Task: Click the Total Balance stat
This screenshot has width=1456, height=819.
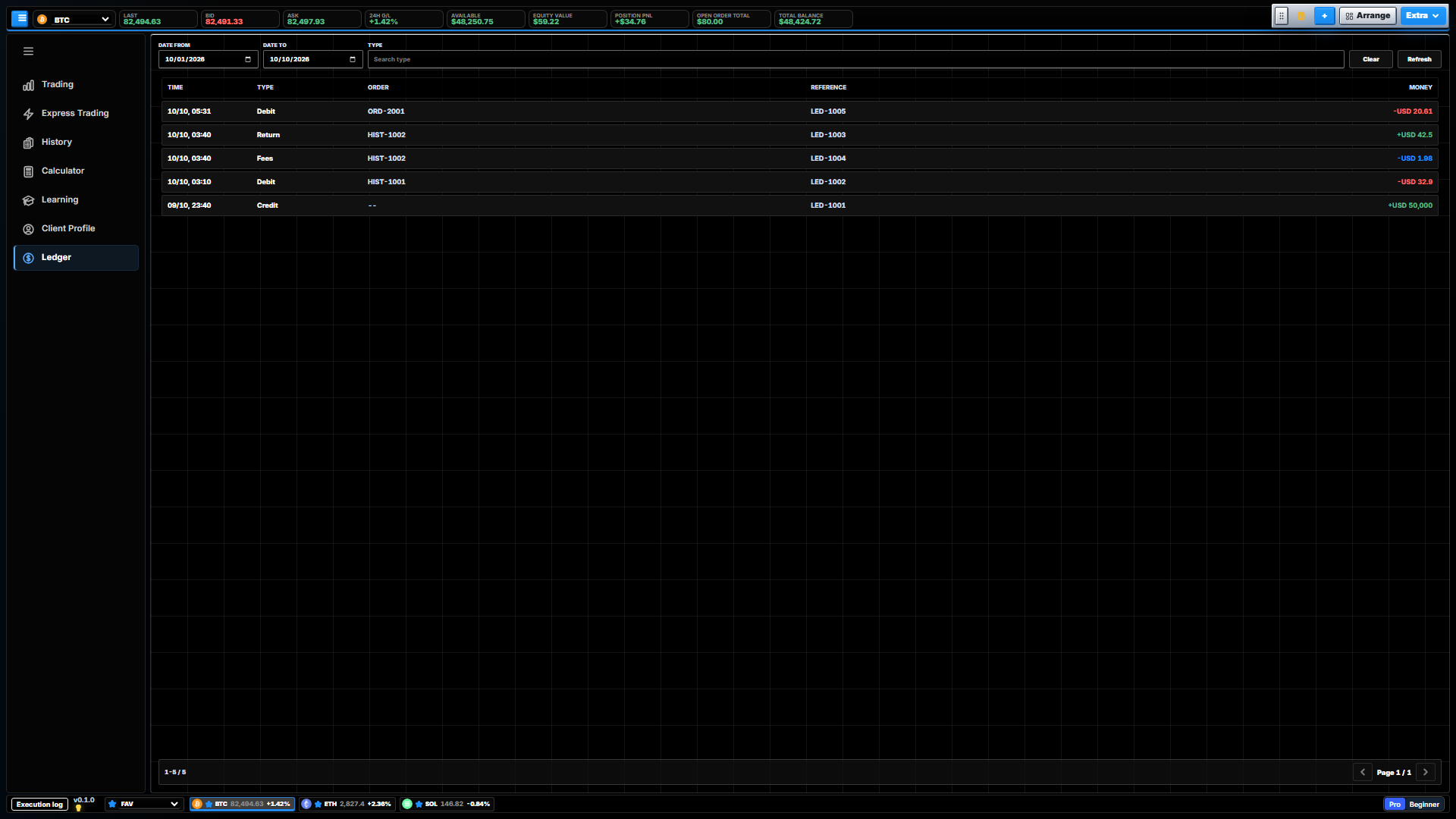Action: coord(813,19)
